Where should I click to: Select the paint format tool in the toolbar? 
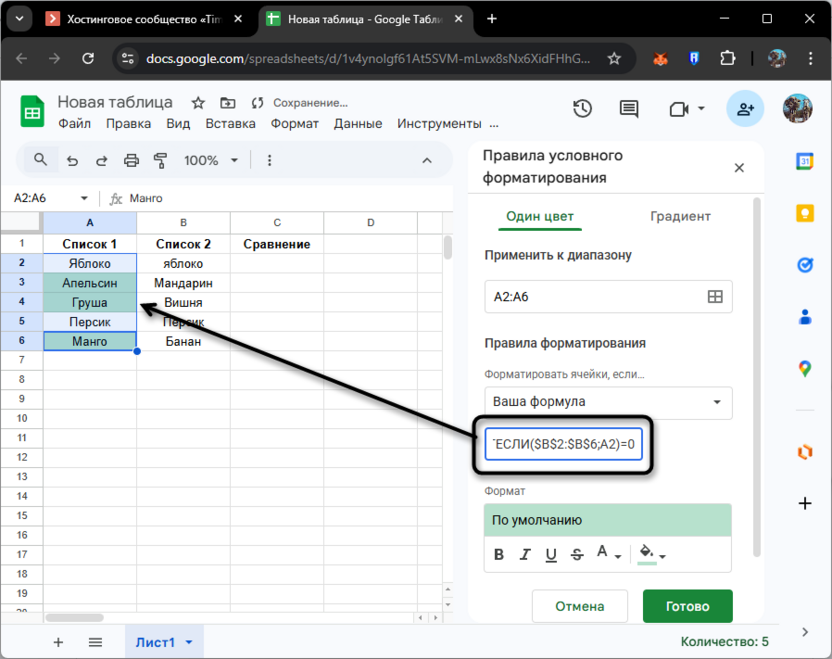(160, 160)
